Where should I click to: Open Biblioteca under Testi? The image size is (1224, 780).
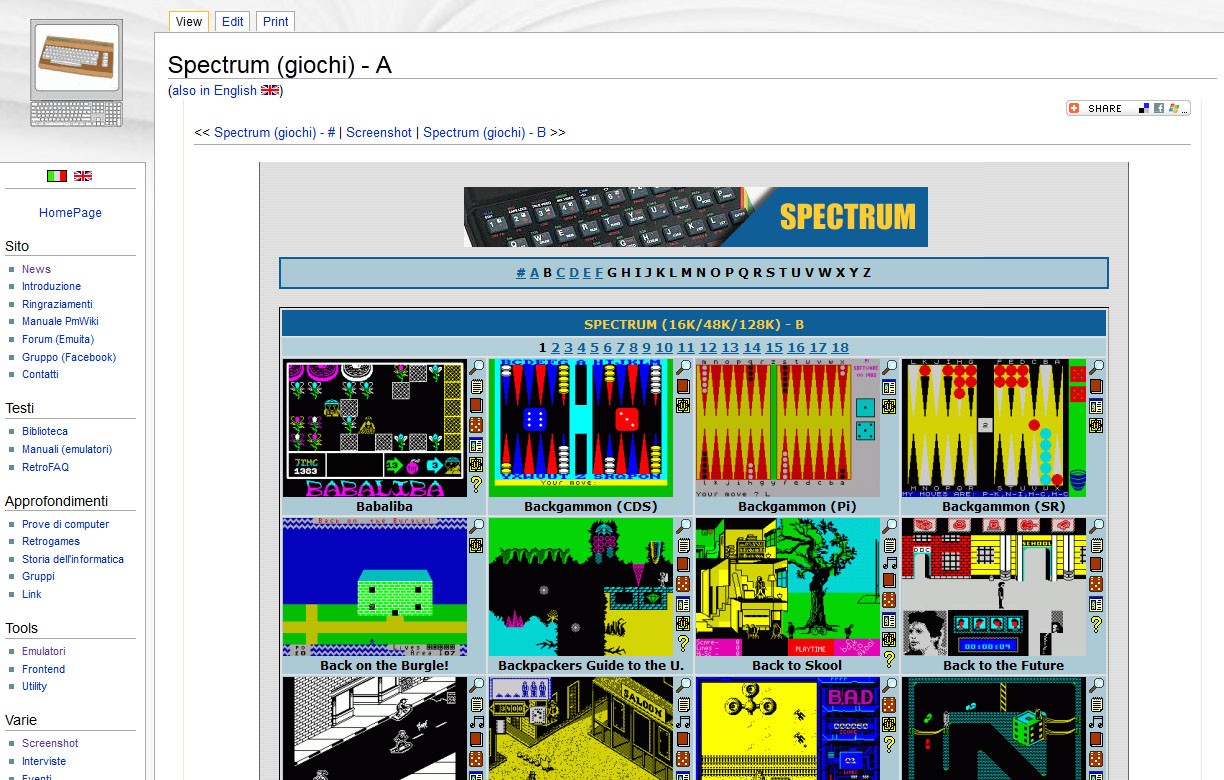(x=45, y=432)
